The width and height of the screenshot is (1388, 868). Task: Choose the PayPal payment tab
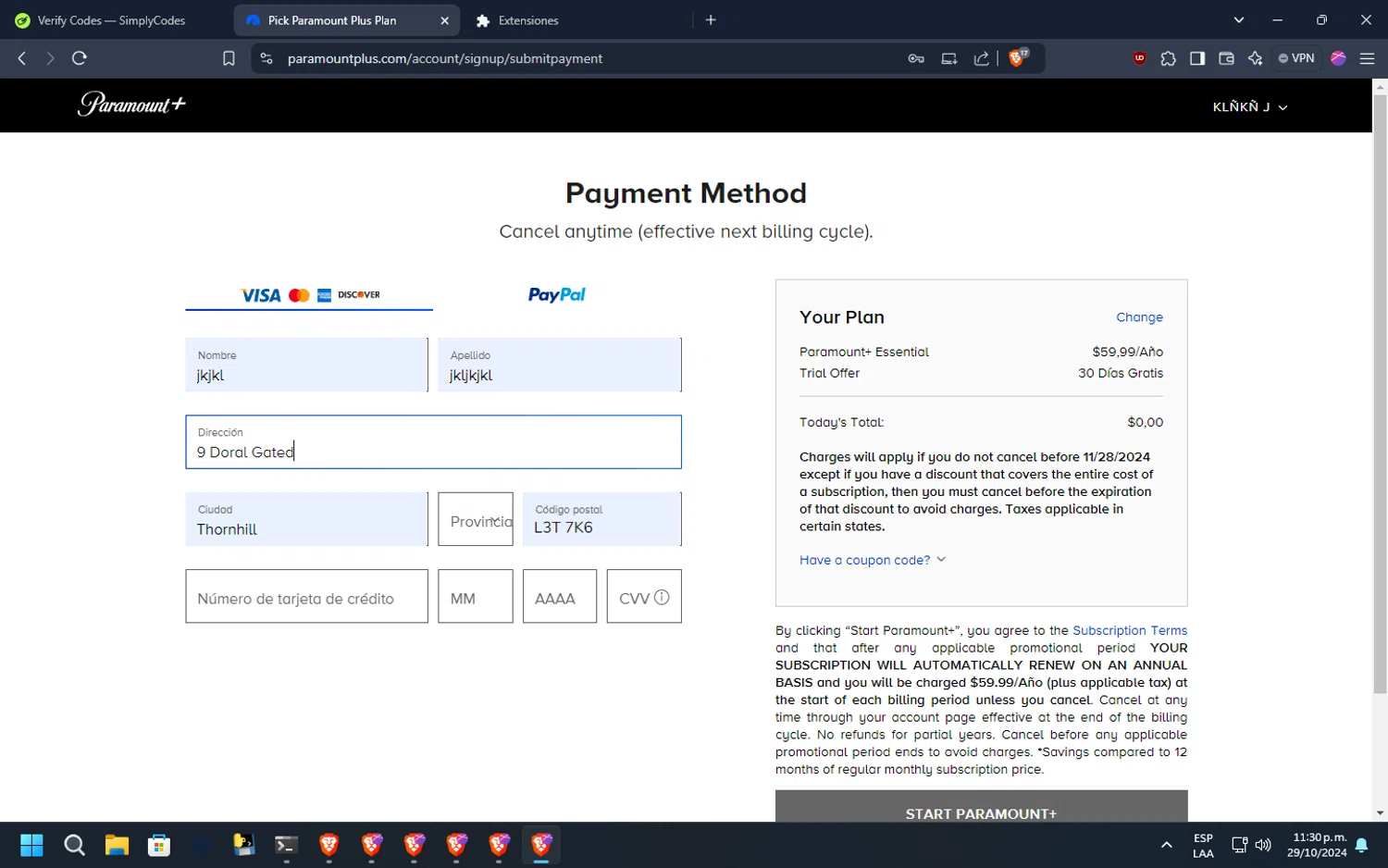557,295
